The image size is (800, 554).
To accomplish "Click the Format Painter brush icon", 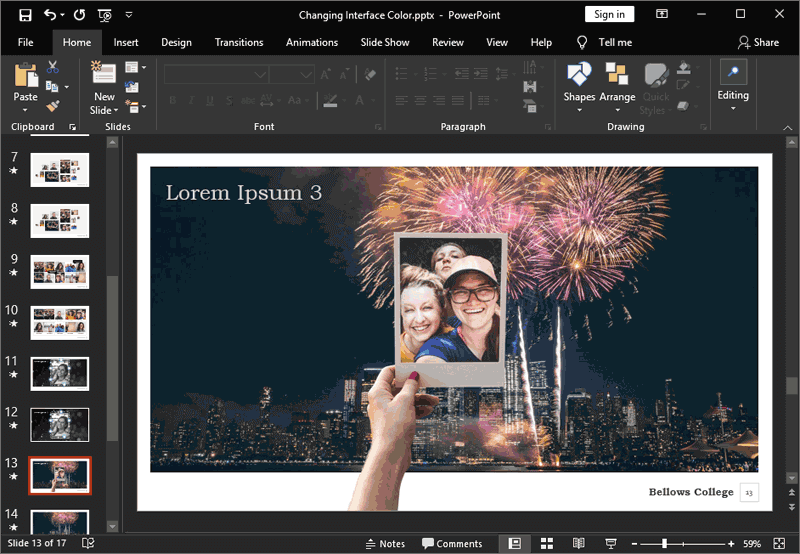I will [x=52, y=106].
